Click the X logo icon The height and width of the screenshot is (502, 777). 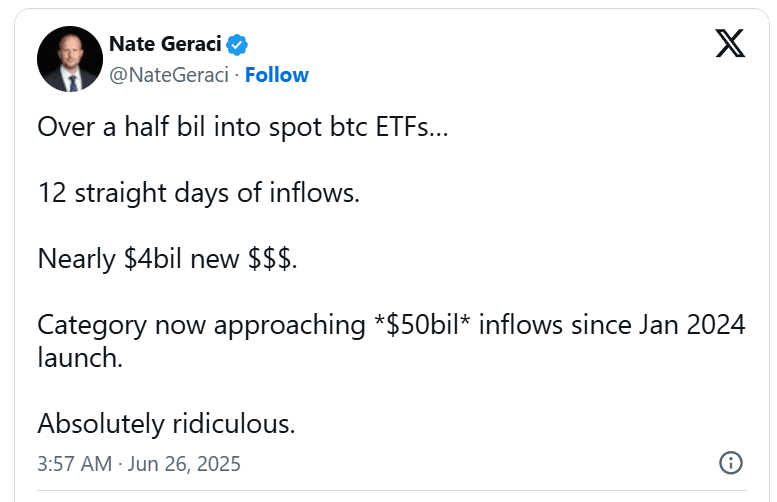[x=730, y=44]
